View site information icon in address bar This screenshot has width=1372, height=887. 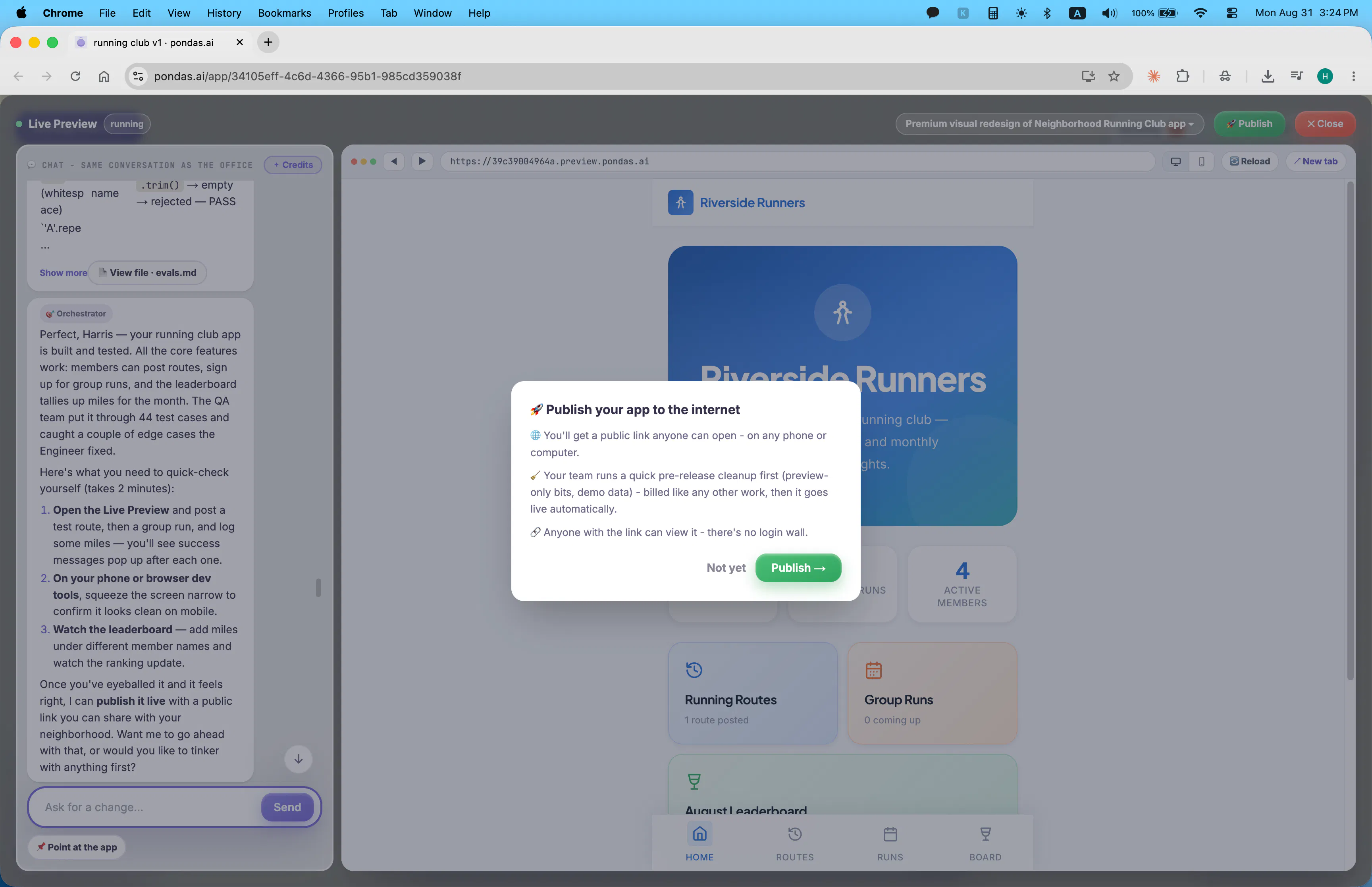[x=138, y=76]
